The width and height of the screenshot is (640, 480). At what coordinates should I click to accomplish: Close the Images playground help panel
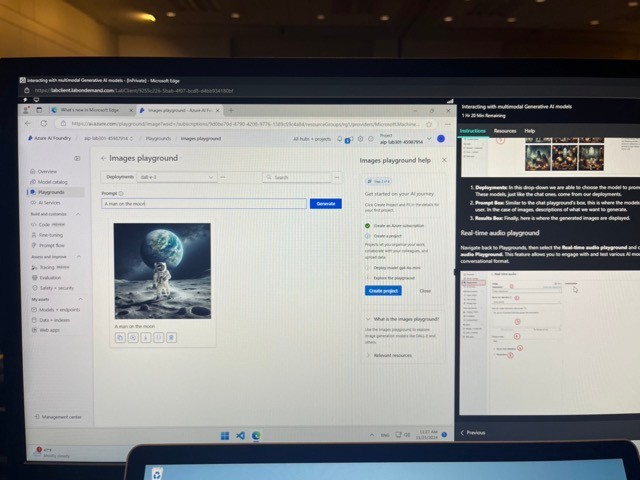tap(444, 160)
